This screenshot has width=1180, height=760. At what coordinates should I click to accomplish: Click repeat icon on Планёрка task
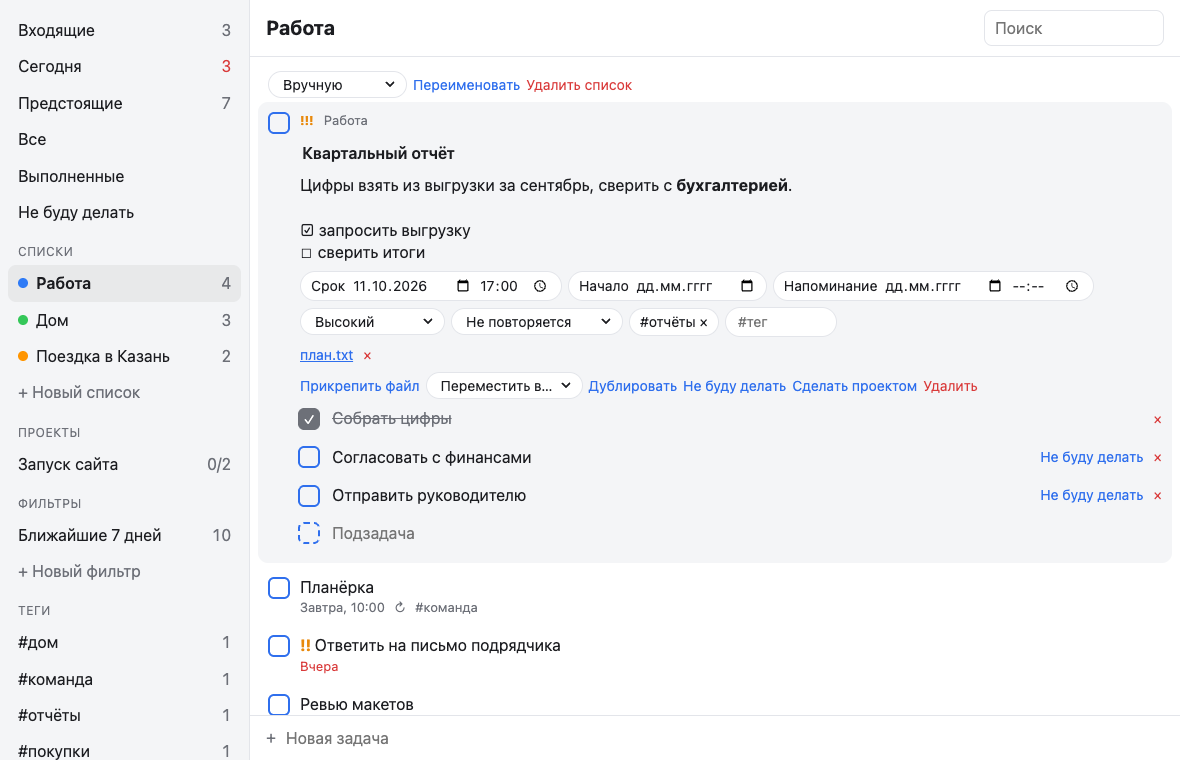pyautogui.click(x=400, y=607)
